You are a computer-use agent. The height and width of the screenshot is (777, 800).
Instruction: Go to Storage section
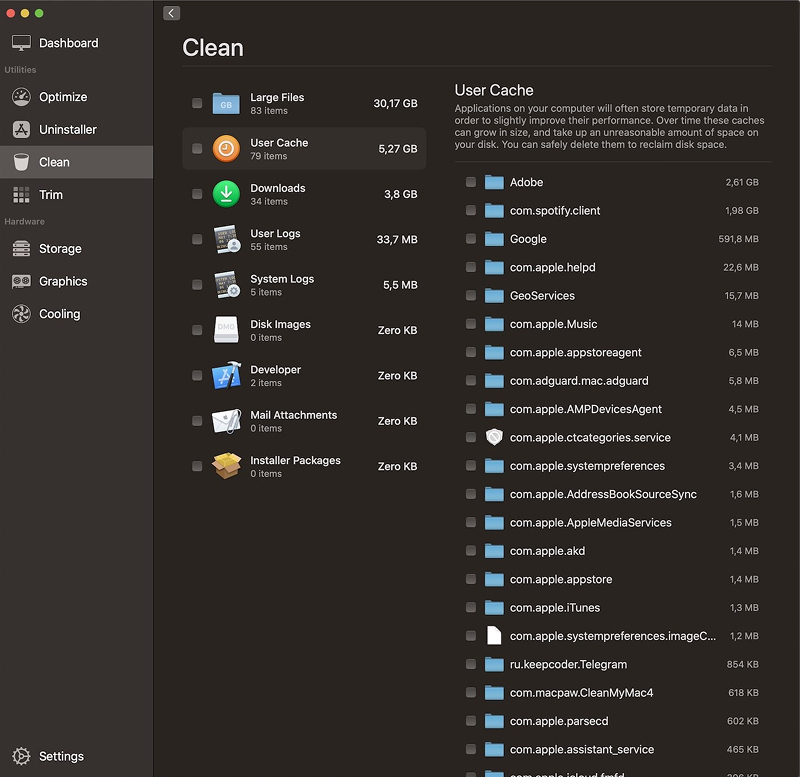point(77,248)
